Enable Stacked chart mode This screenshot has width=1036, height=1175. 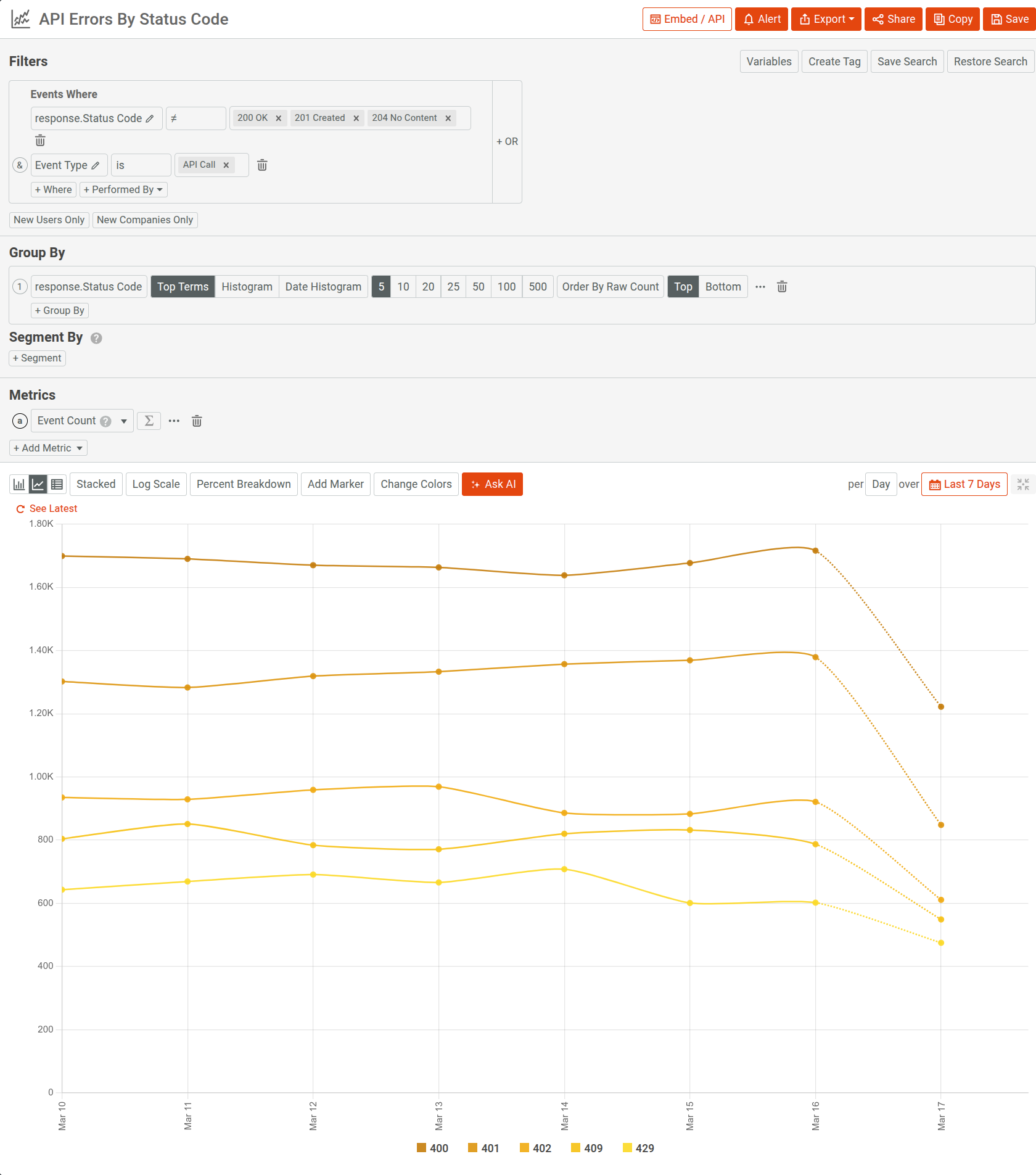[x=96, y=484]
